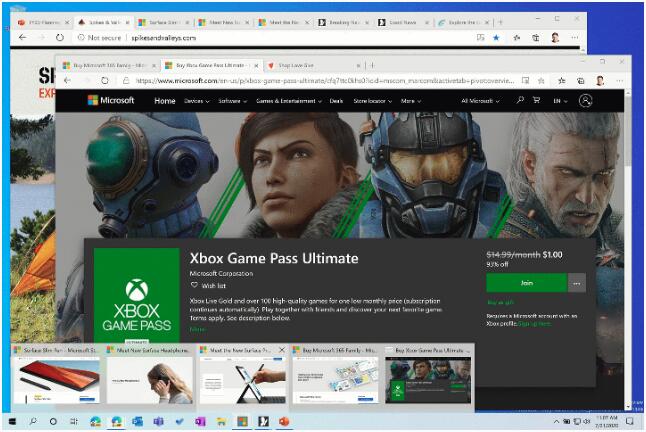Open the Windows Start menu
646x432 pixels.
12,421
